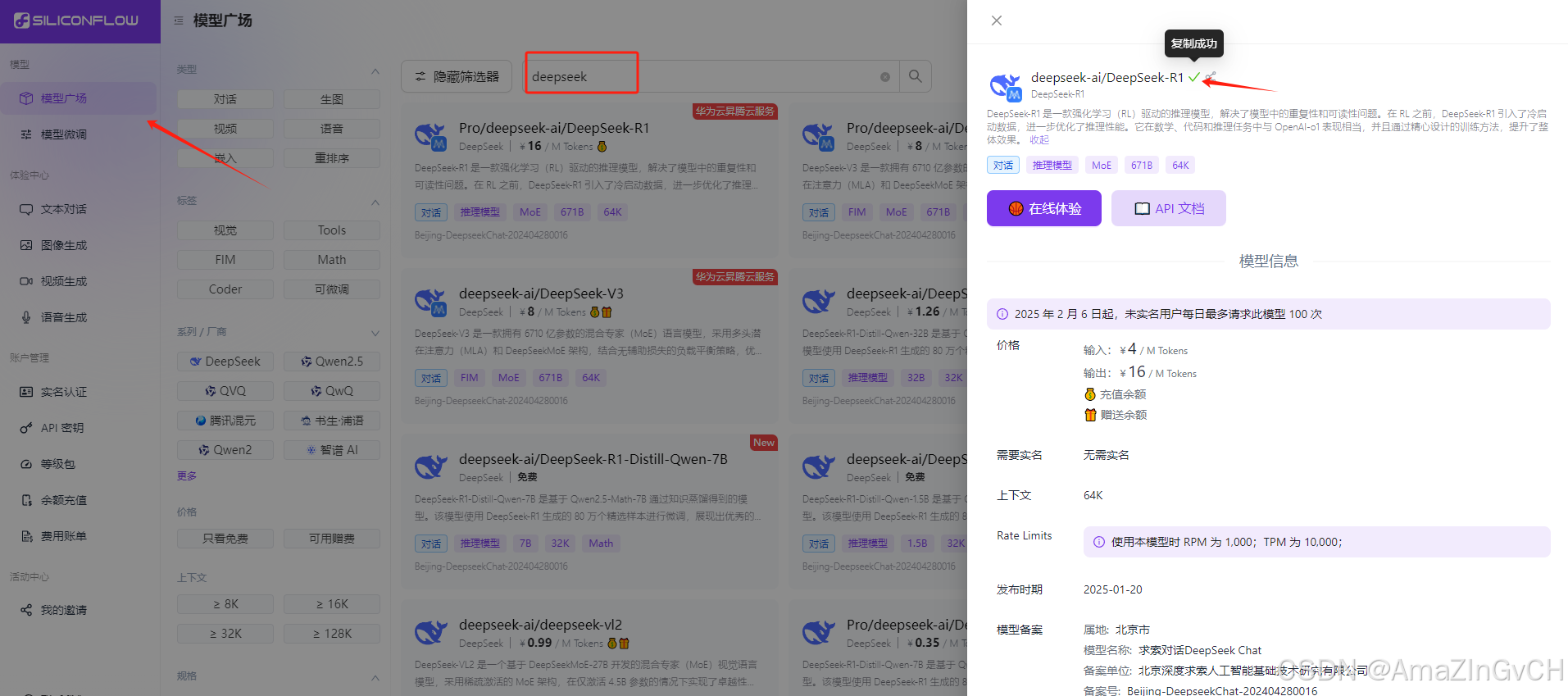Toggle the Math tag filter
This screenshot has width=1568, height=696.
(332, 260)
